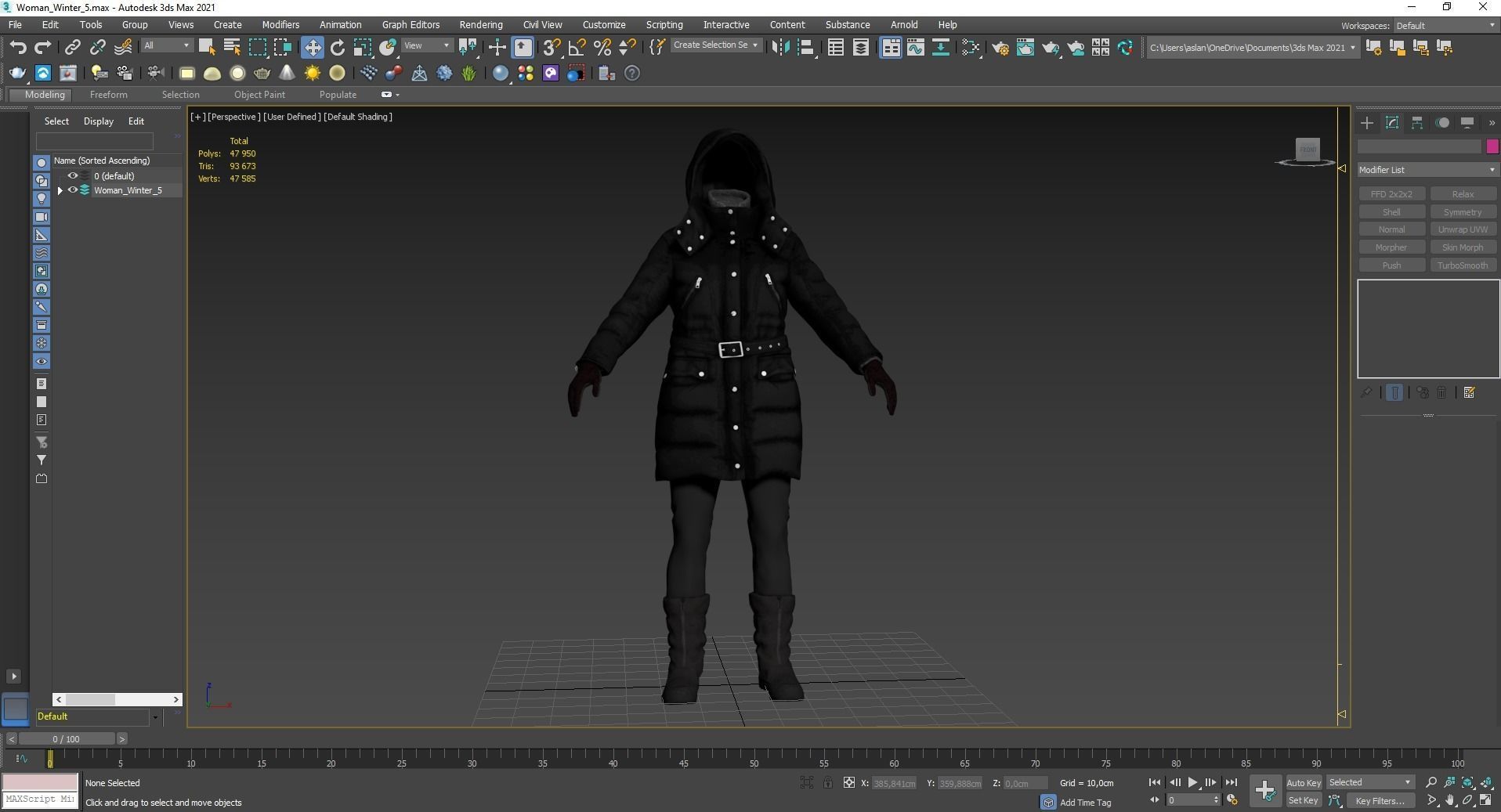1501x812 pixels.
Task: Activate the Select and Scale tool
Action: click(x=363, y=48)
